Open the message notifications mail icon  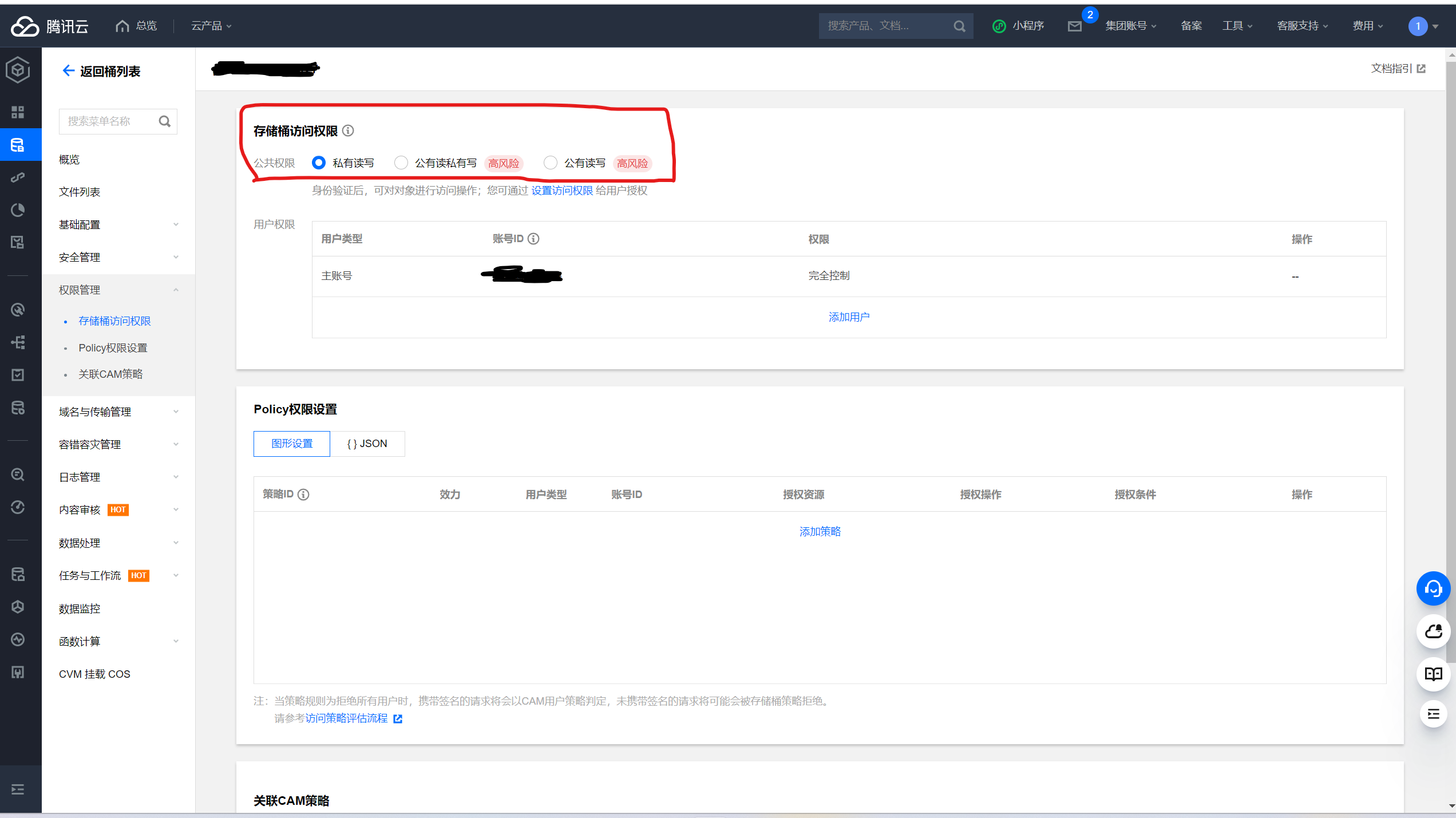(1075, 25)
